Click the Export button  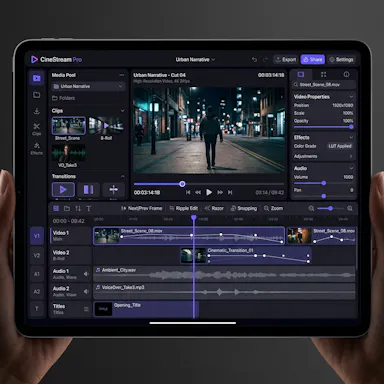286,60
